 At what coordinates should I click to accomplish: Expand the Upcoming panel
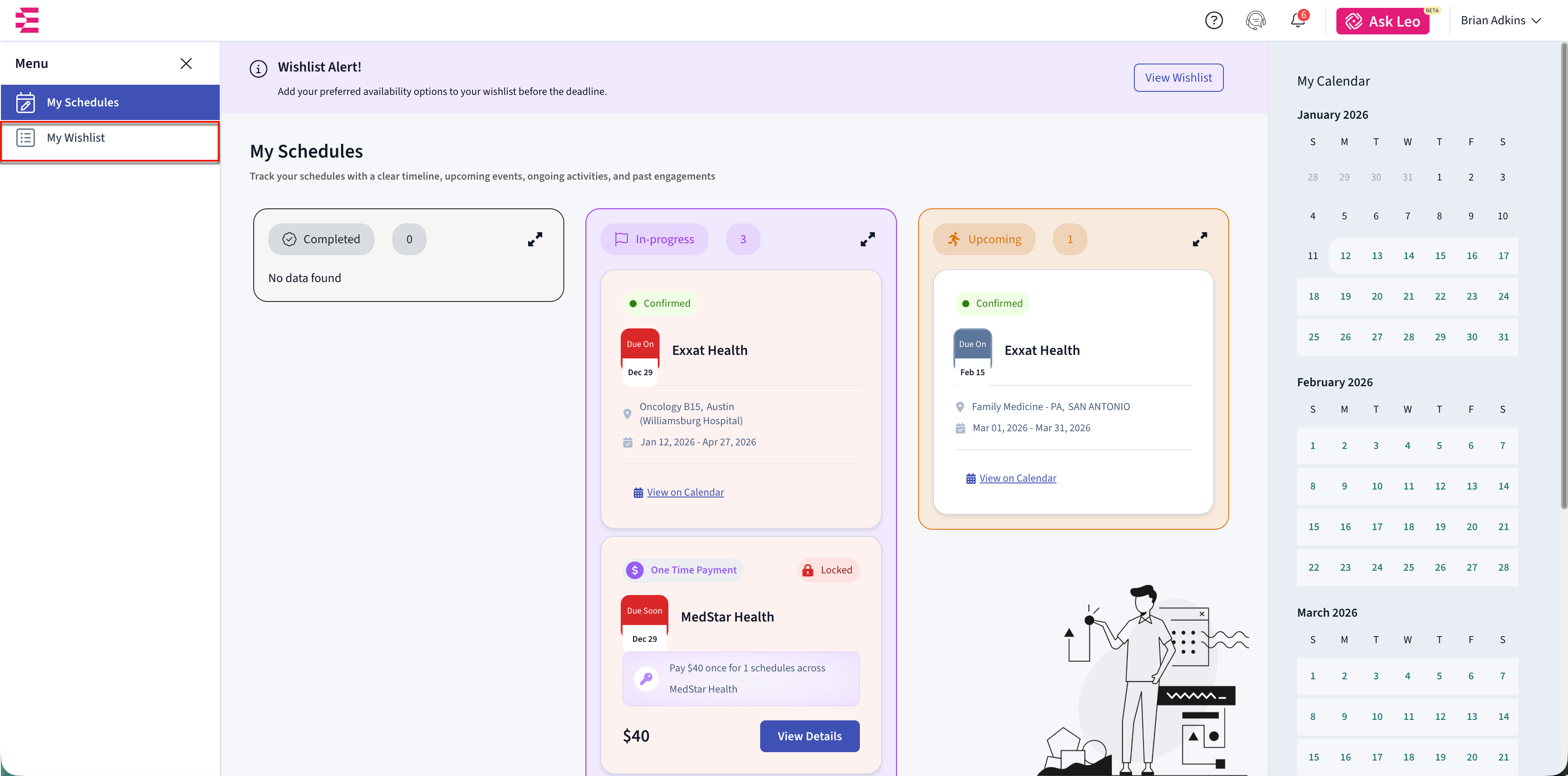pyautogui.click(x=1199, y=239)
